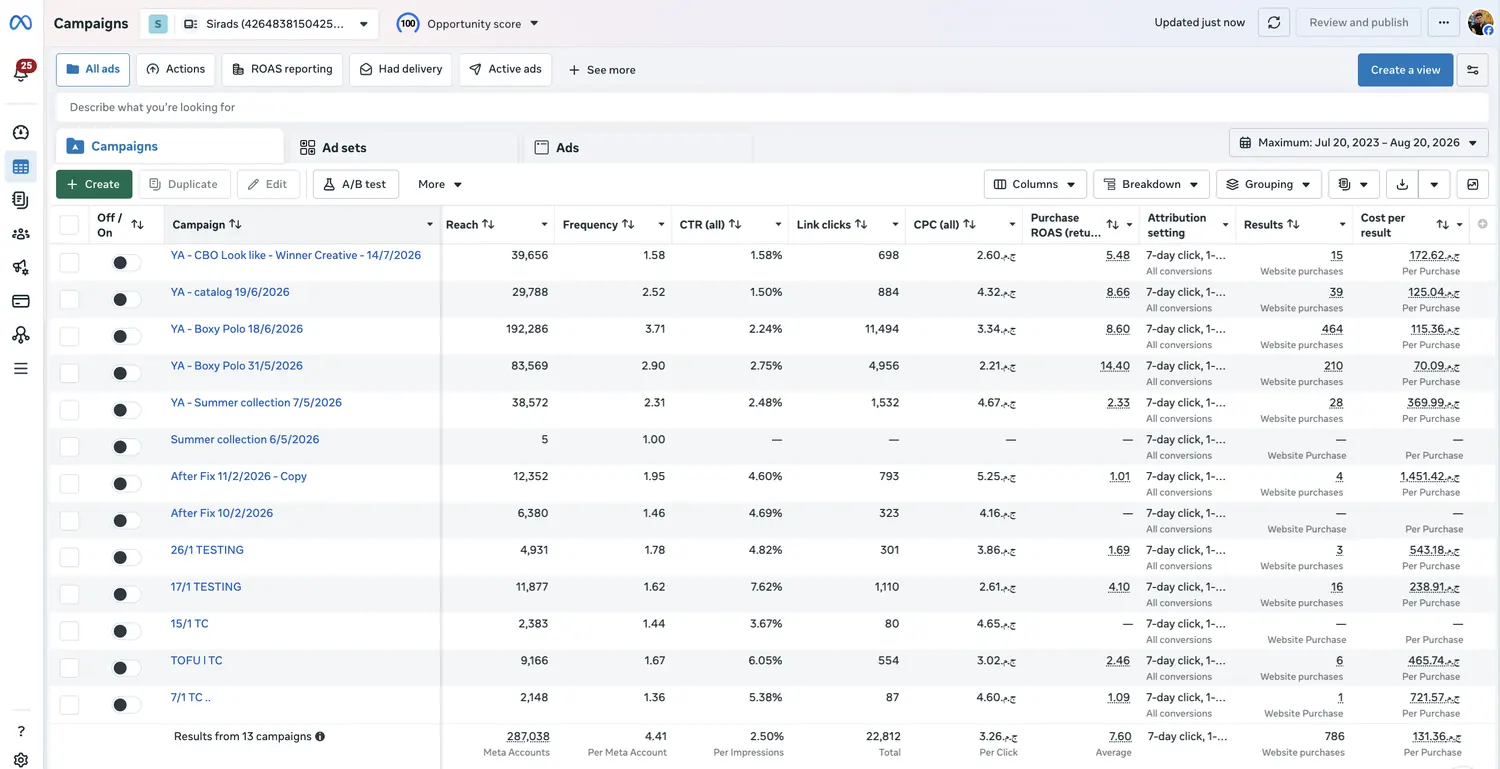Open Account overview gauge icon in sidebar

21,132
